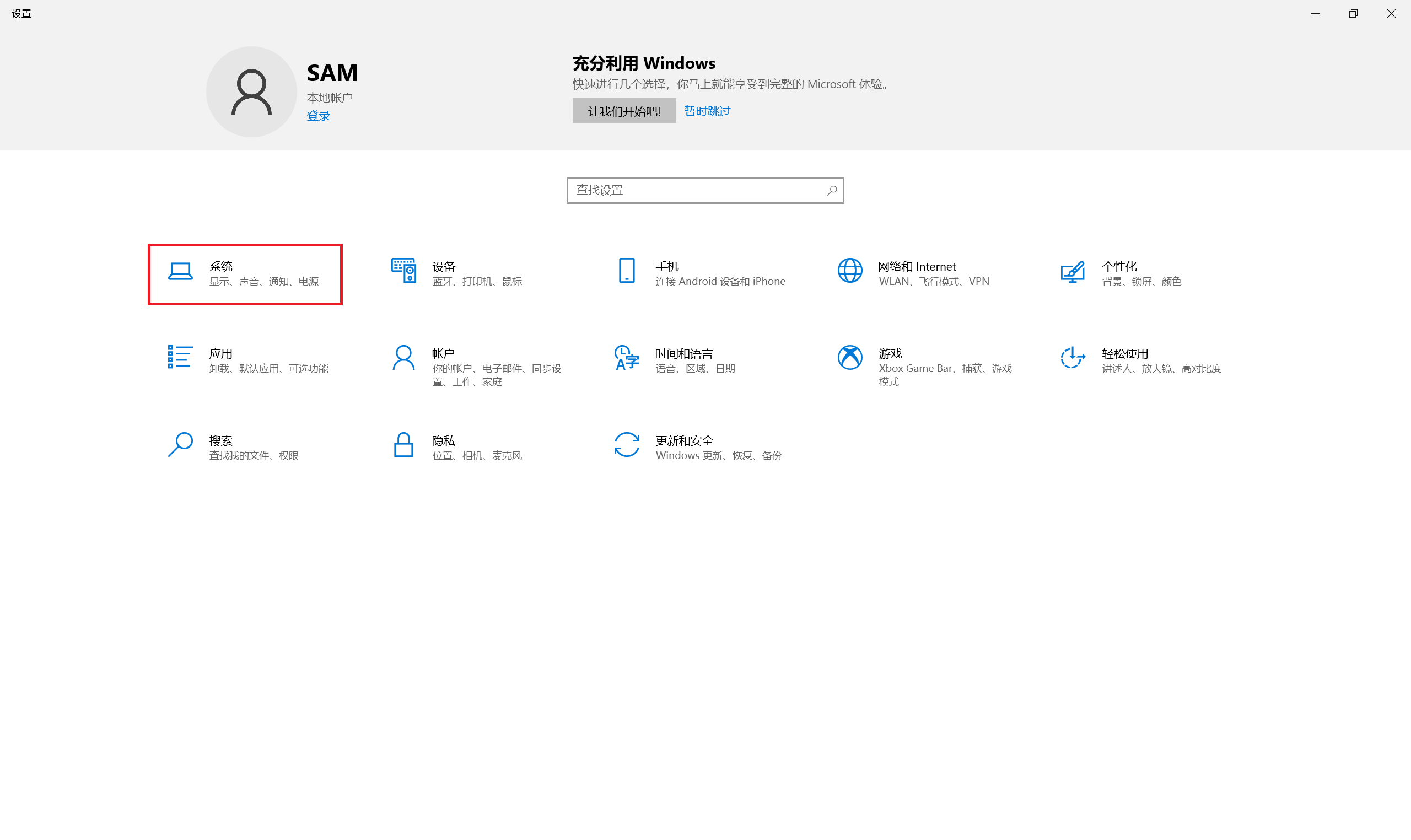Image resolution: width=1411 pixels, height=840 pixels.
Task: Click the text 讲述人、放大镜、高对比度
Action: coord(1161,369)
